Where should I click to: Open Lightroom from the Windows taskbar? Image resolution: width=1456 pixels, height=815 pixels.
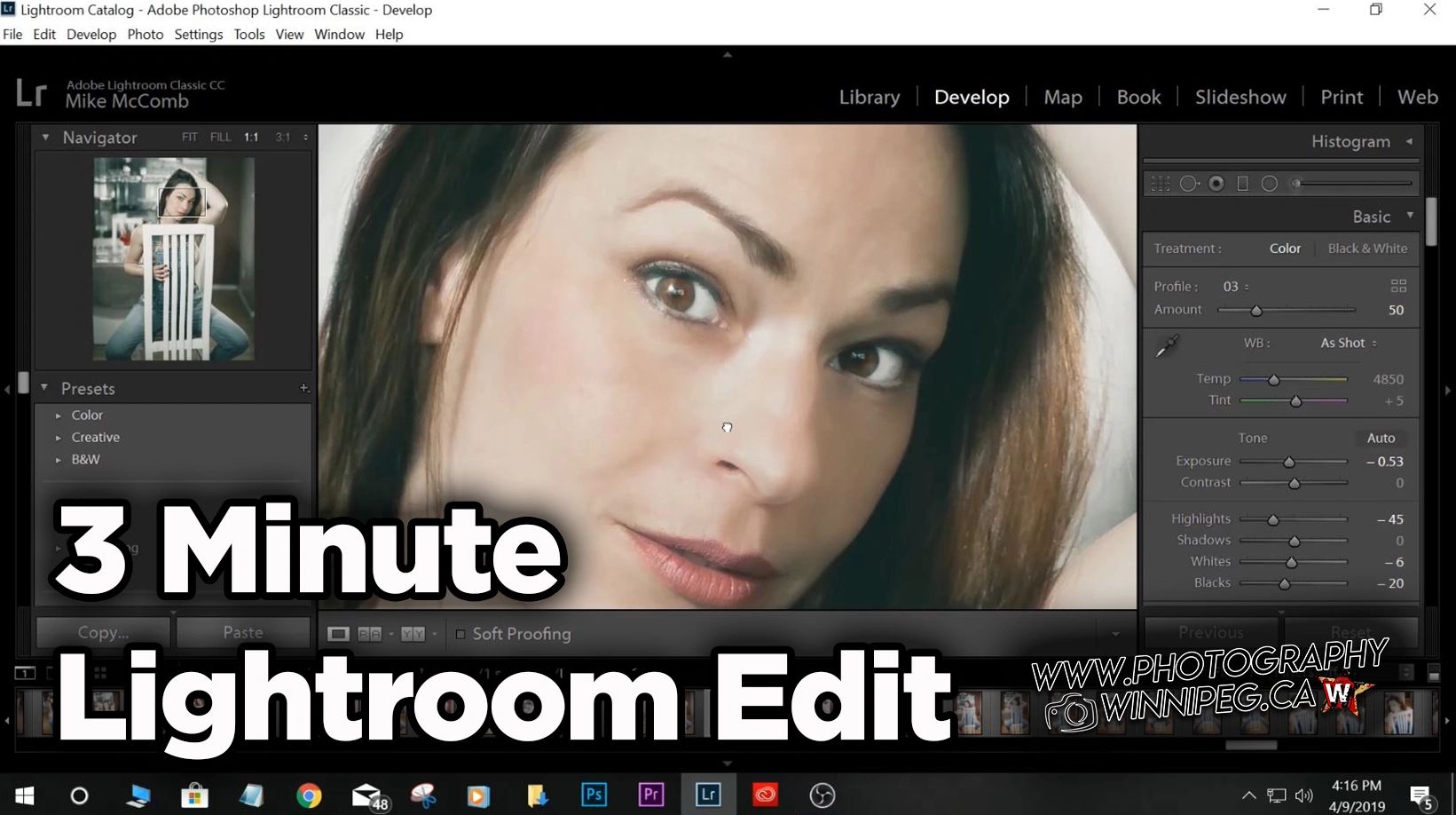click(x=707, y=795)
